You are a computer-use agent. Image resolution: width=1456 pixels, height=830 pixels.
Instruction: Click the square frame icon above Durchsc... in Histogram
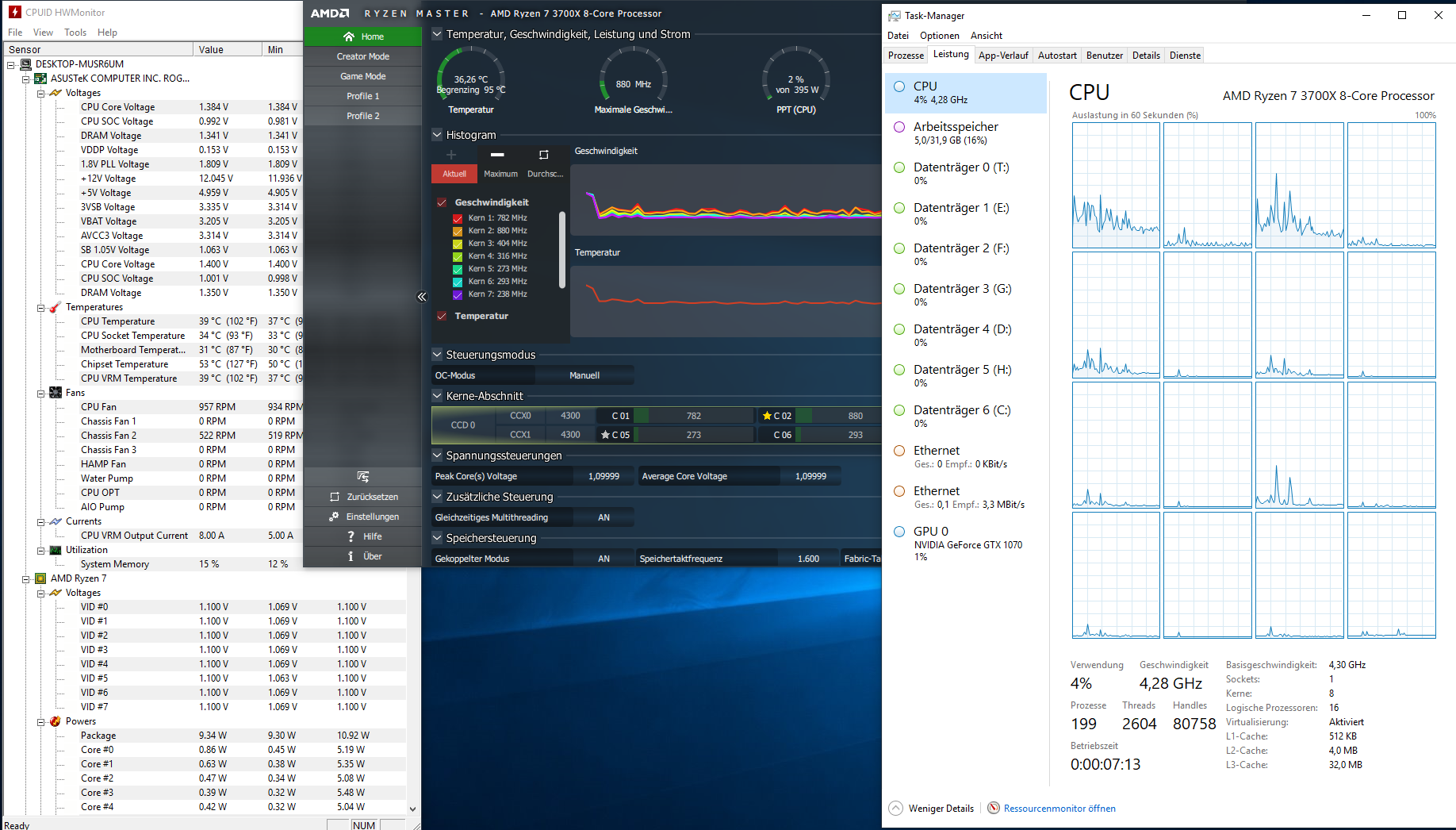[x=544, y=155]
